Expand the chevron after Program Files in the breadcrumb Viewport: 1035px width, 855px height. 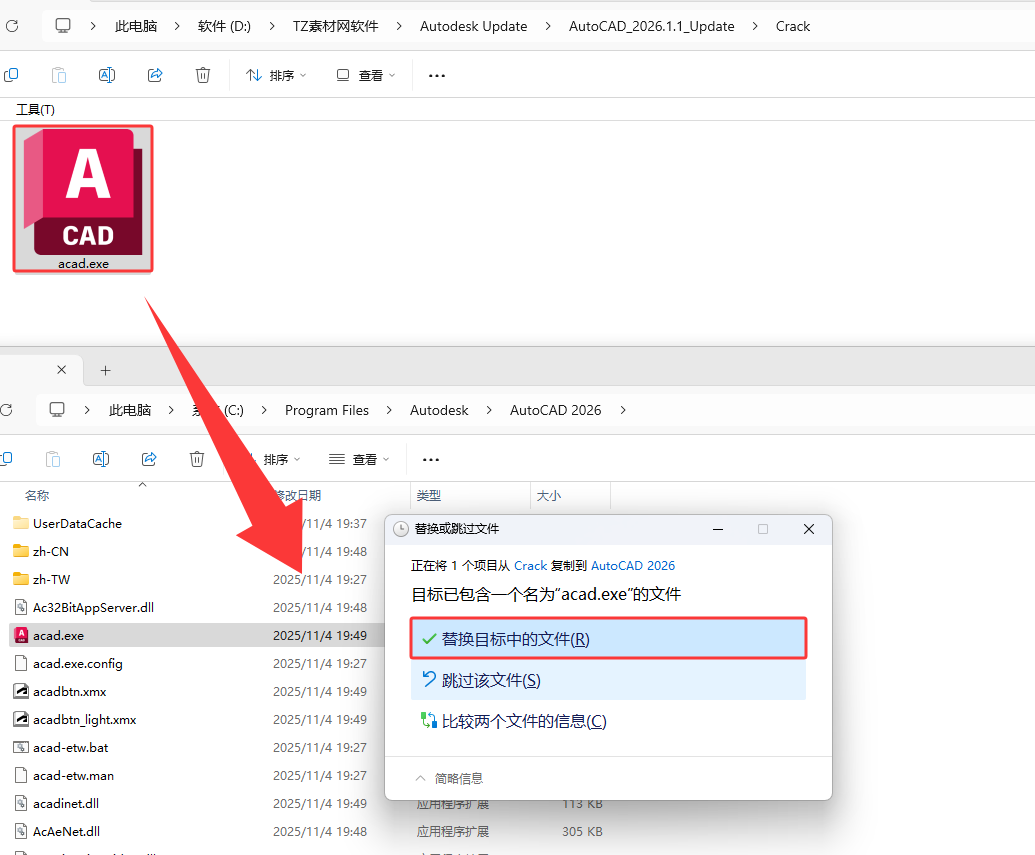point(389,410)
